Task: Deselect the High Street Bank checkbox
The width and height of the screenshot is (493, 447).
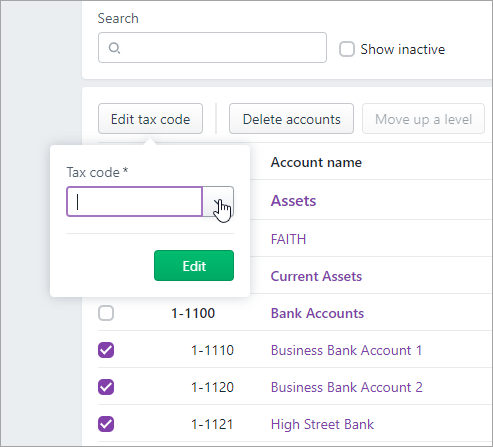Action: pos(106,424)
